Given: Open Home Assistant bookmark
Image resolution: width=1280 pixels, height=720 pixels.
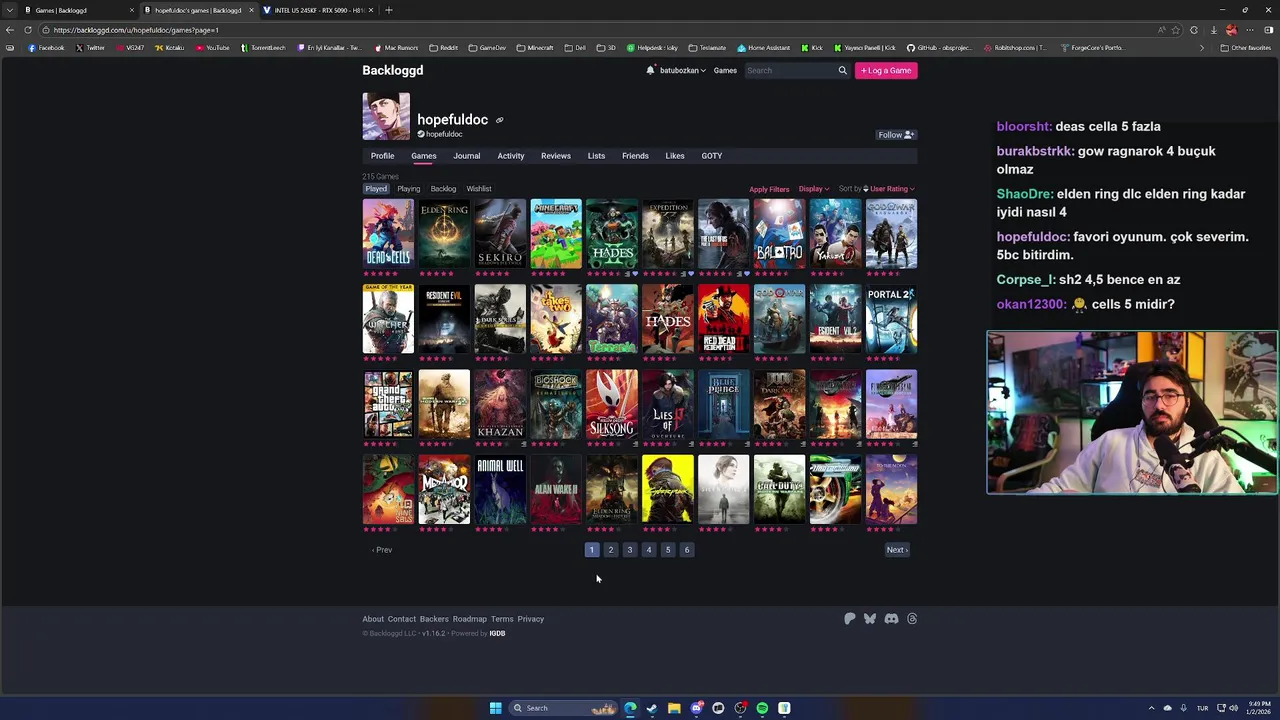Looking at the screenshot, I should (x=764, y=48).
